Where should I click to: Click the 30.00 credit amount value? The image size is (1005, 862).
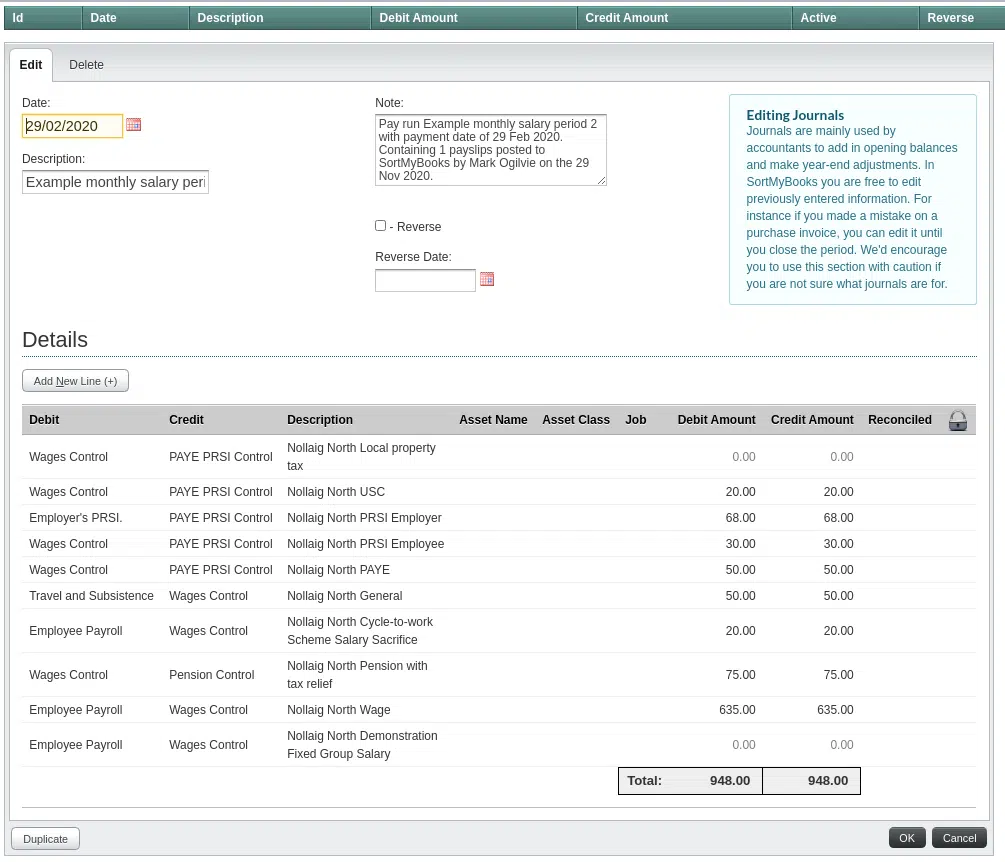(x=838, y=543)
